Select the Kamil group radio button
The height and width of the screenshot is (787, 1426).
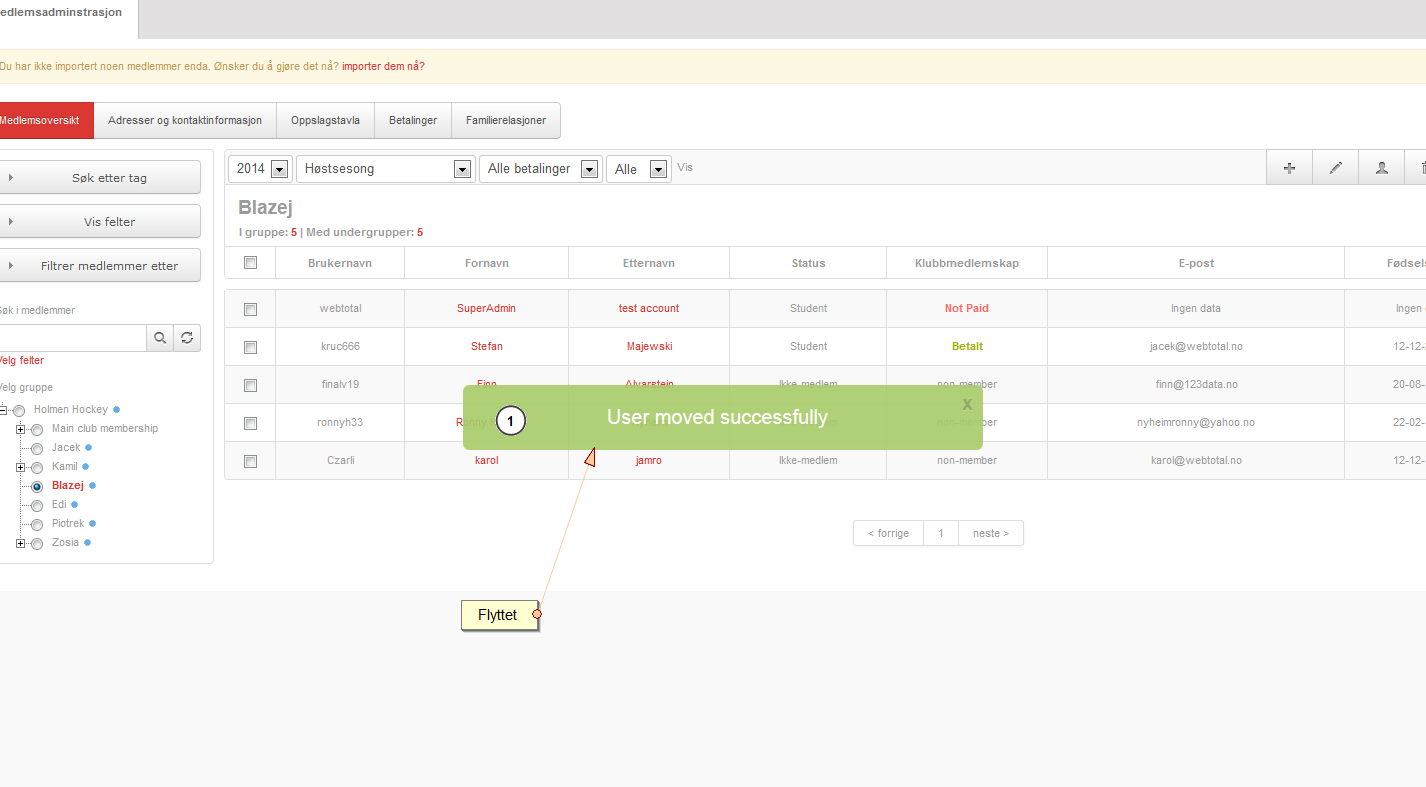tap(37, 467)
